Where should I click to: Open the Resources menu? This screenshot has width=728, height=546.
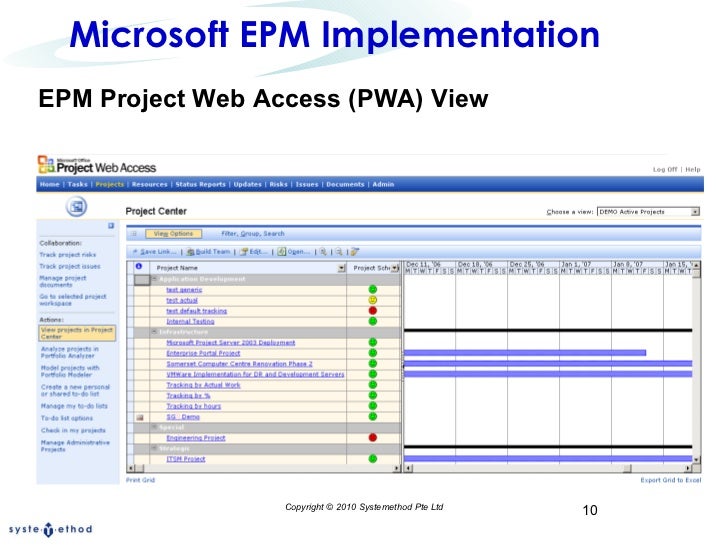pyautogui.click(x=150, y=184)
